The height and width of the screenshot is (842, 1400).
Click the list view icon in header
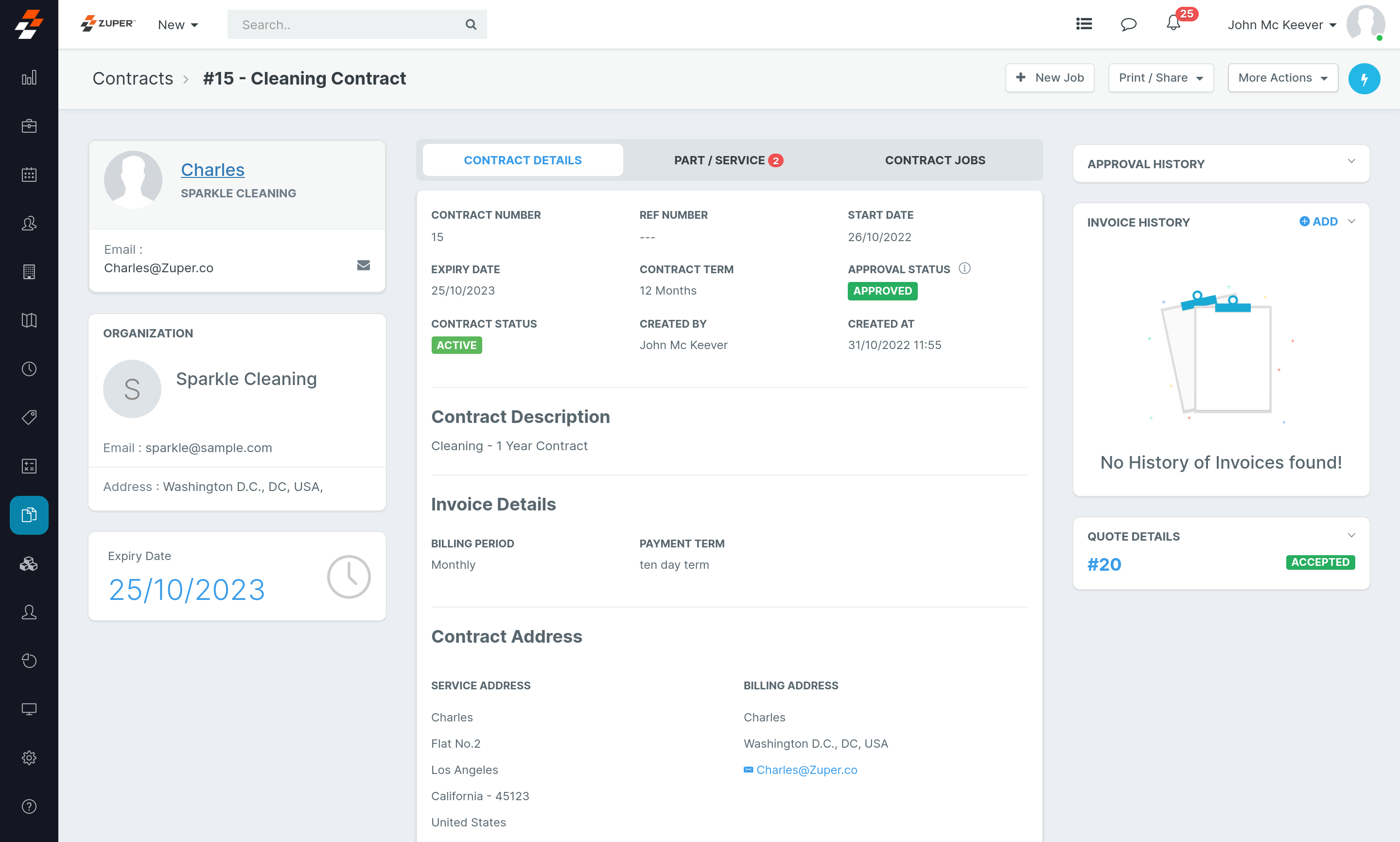[1084, 24]
